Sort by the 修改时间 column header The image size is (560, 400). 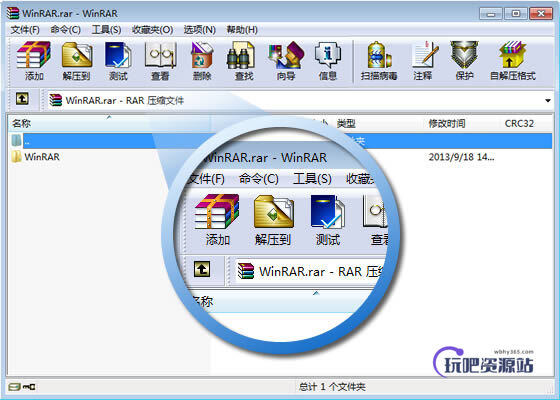(x=447, y=124)
